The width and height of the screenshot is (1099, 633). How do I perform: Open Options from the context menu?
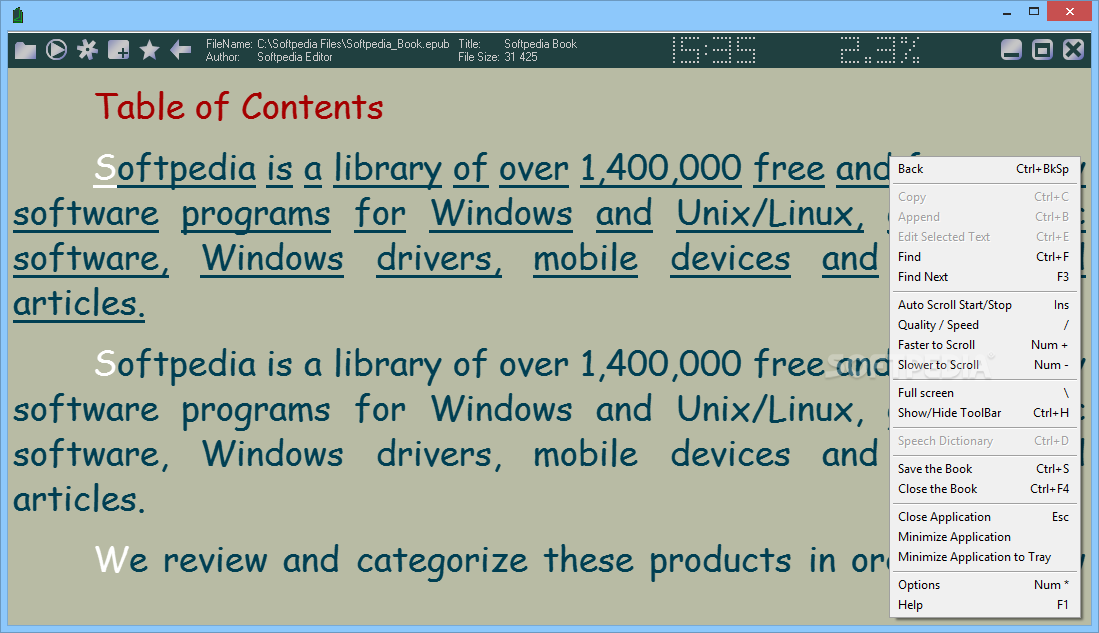click(x=983, y=585)
